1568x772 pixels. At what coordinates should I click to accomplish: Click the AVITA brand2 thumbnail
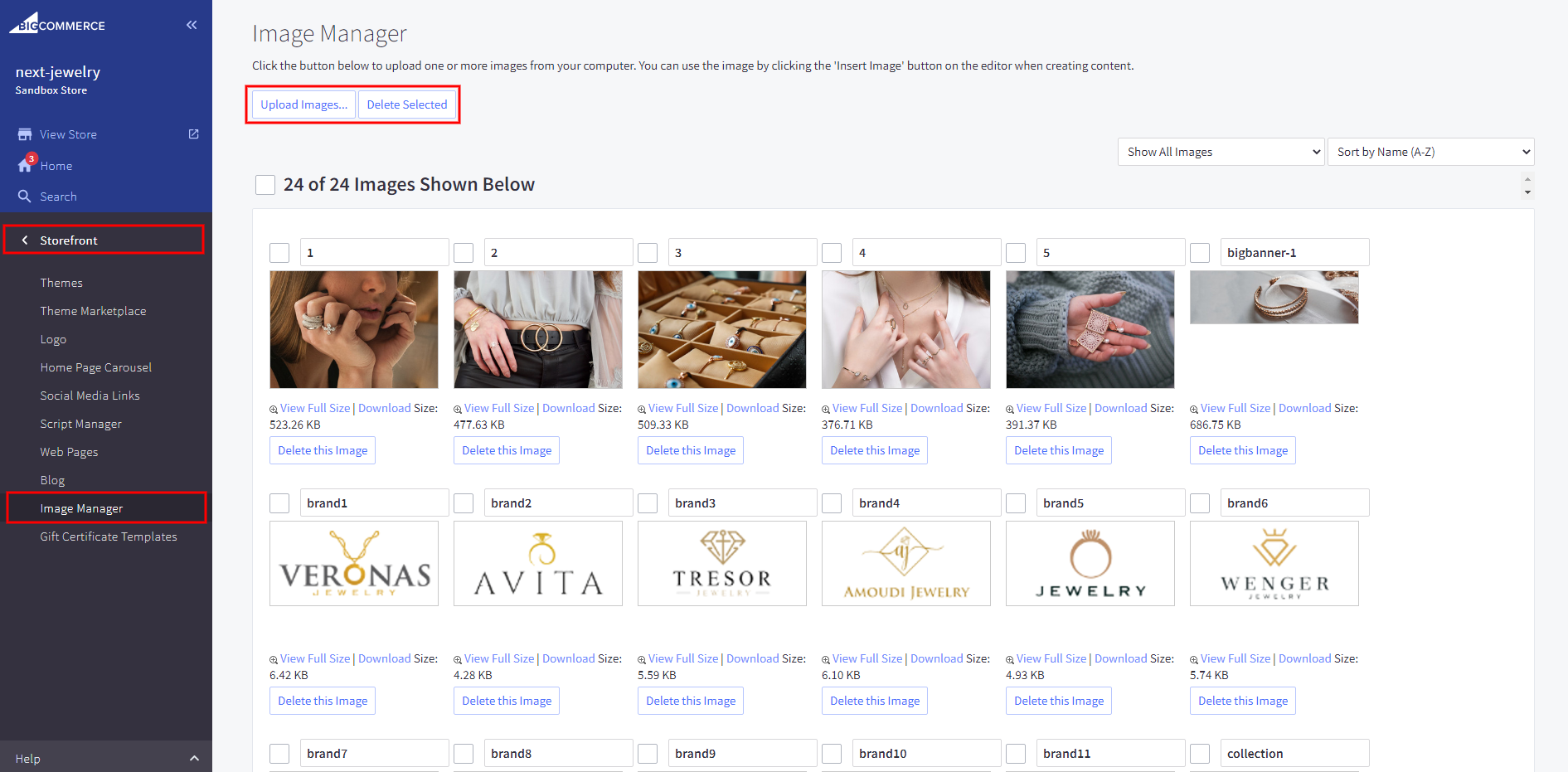[538, 564]
